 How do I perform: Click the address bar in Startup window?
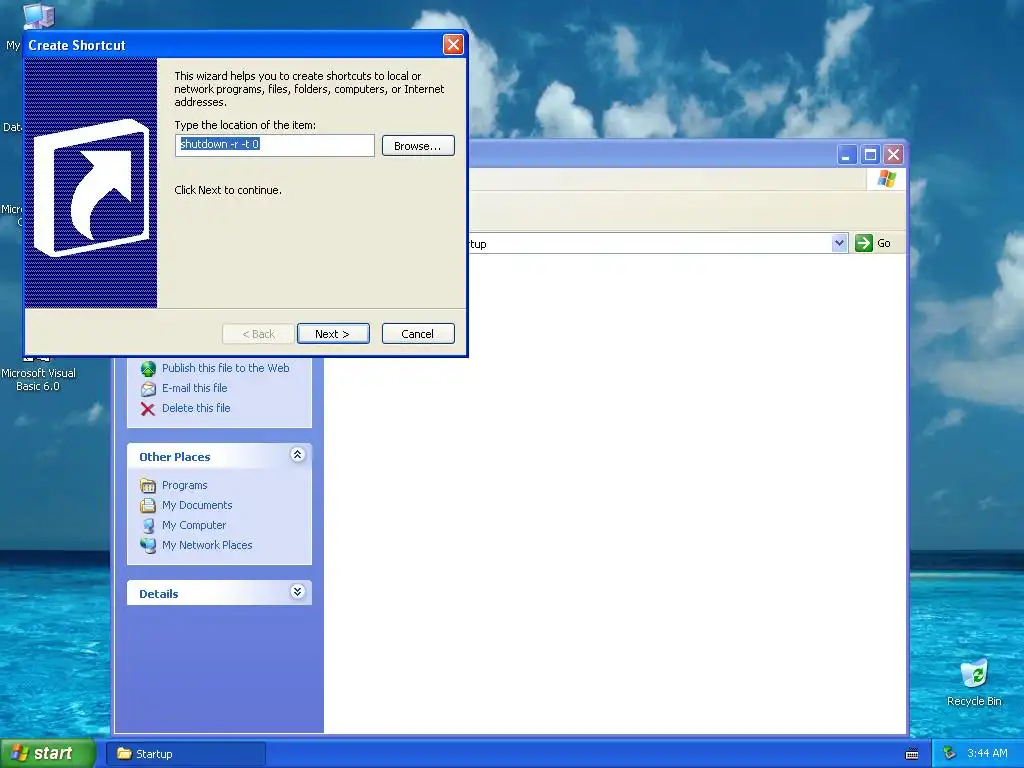pyautogui.click(x=650, y=244)
